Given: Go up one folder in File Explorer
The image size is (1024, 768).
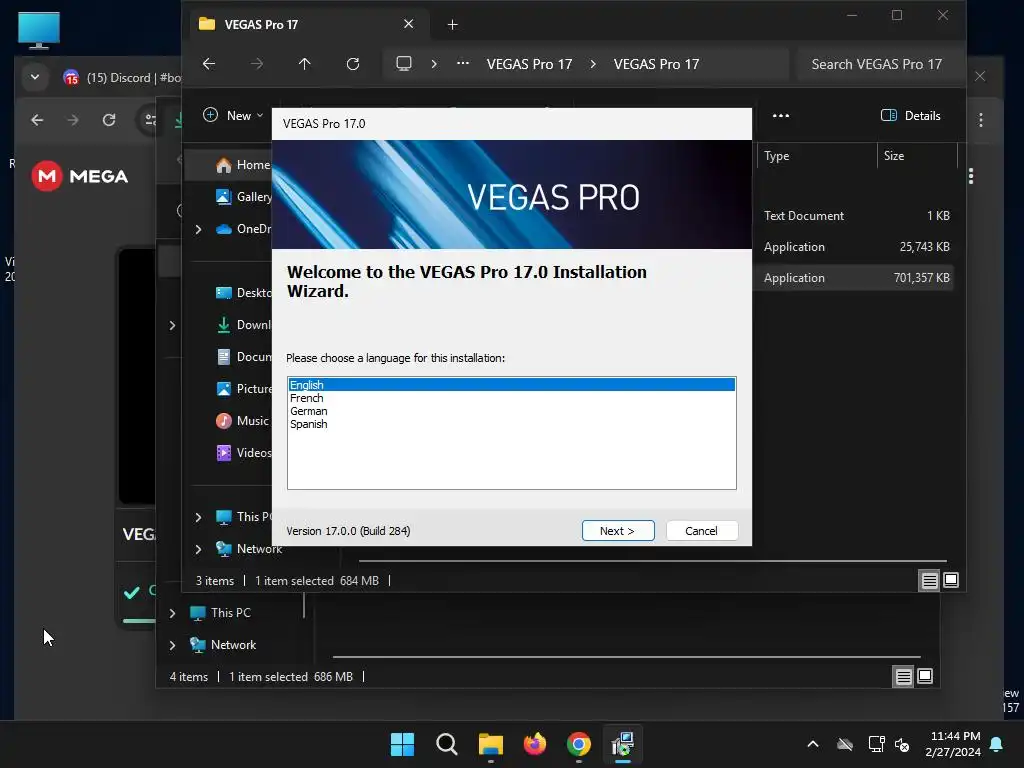Looking at the screenshot, I should click(304, 64).
